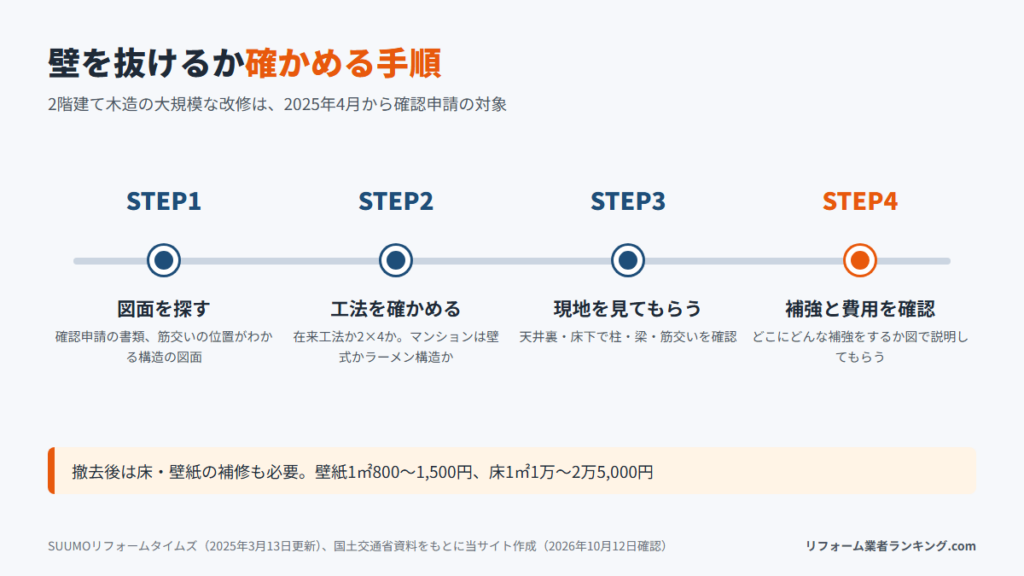Click subtitle about 2025年4月 確認申請
This screenshot has height=576, width=1024.
point(277,104)
